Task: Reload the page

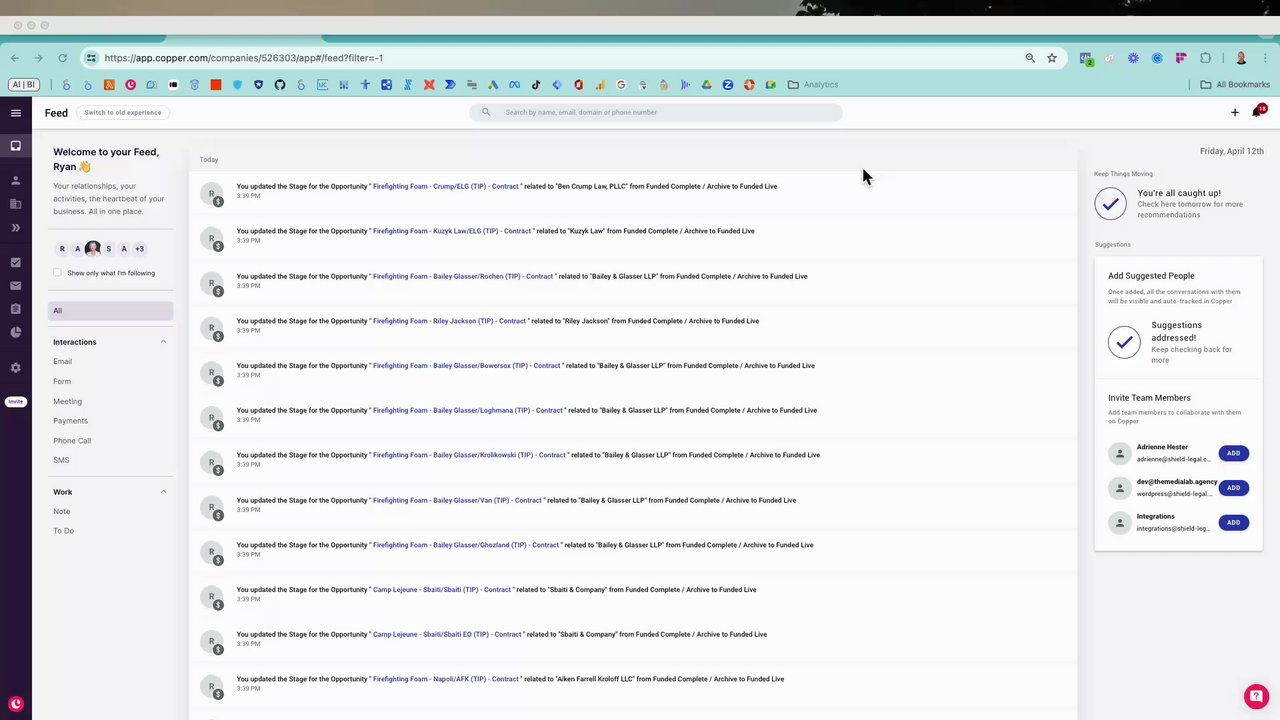Action: 62,58
